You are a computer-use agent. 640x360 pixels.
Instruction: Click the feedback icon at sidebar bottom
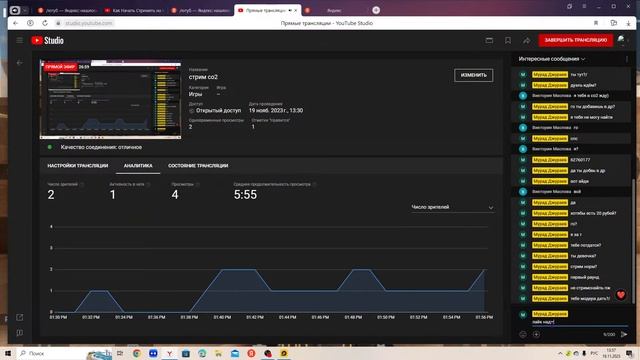point(20,333)
